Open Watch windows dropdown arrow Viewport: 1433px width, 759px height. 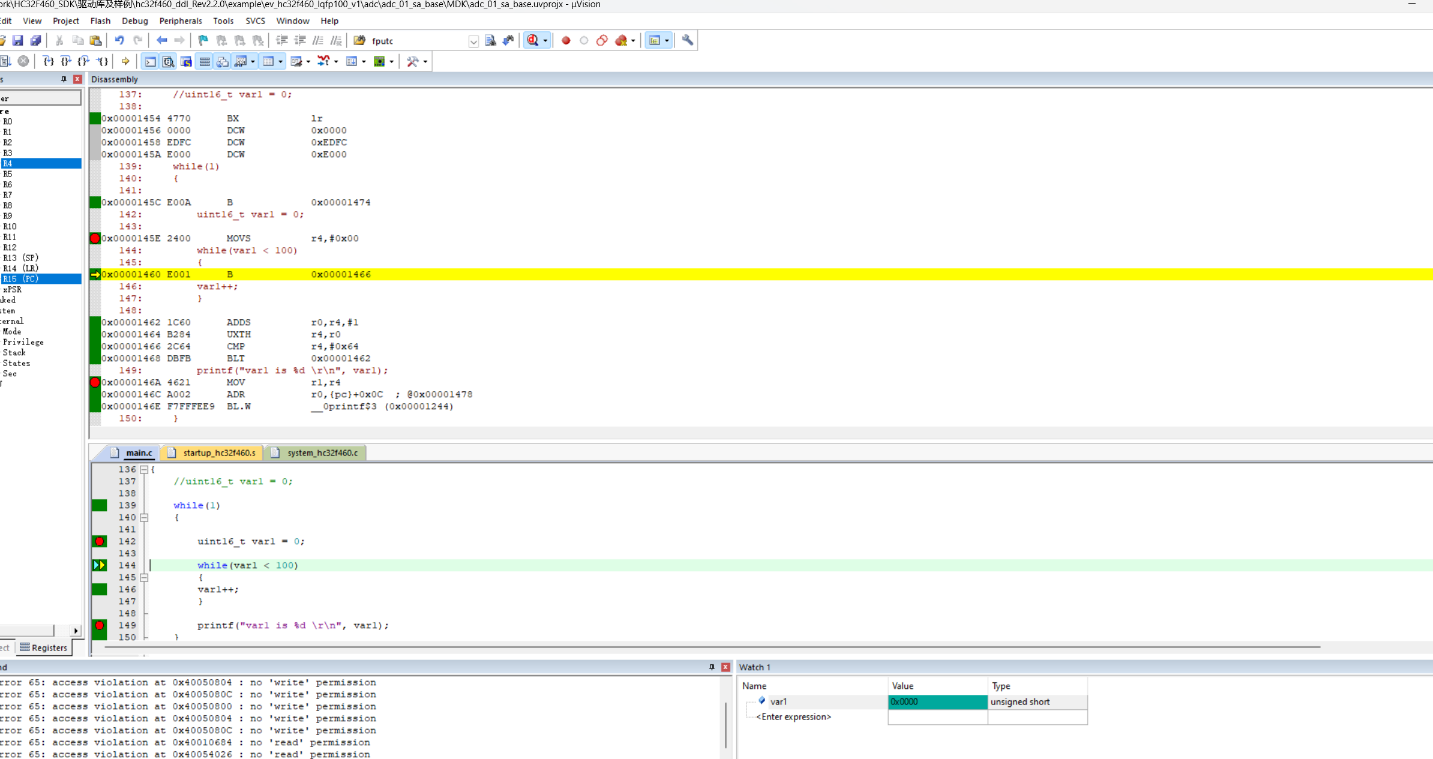(254, 62)
